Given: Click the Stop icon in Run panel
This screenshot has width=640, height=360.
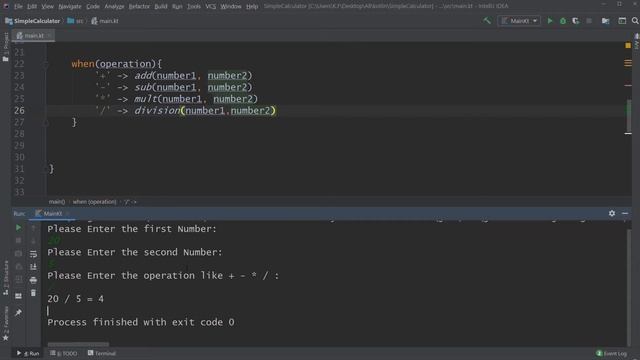Looking at the screenshot, I should click(18, 240).
